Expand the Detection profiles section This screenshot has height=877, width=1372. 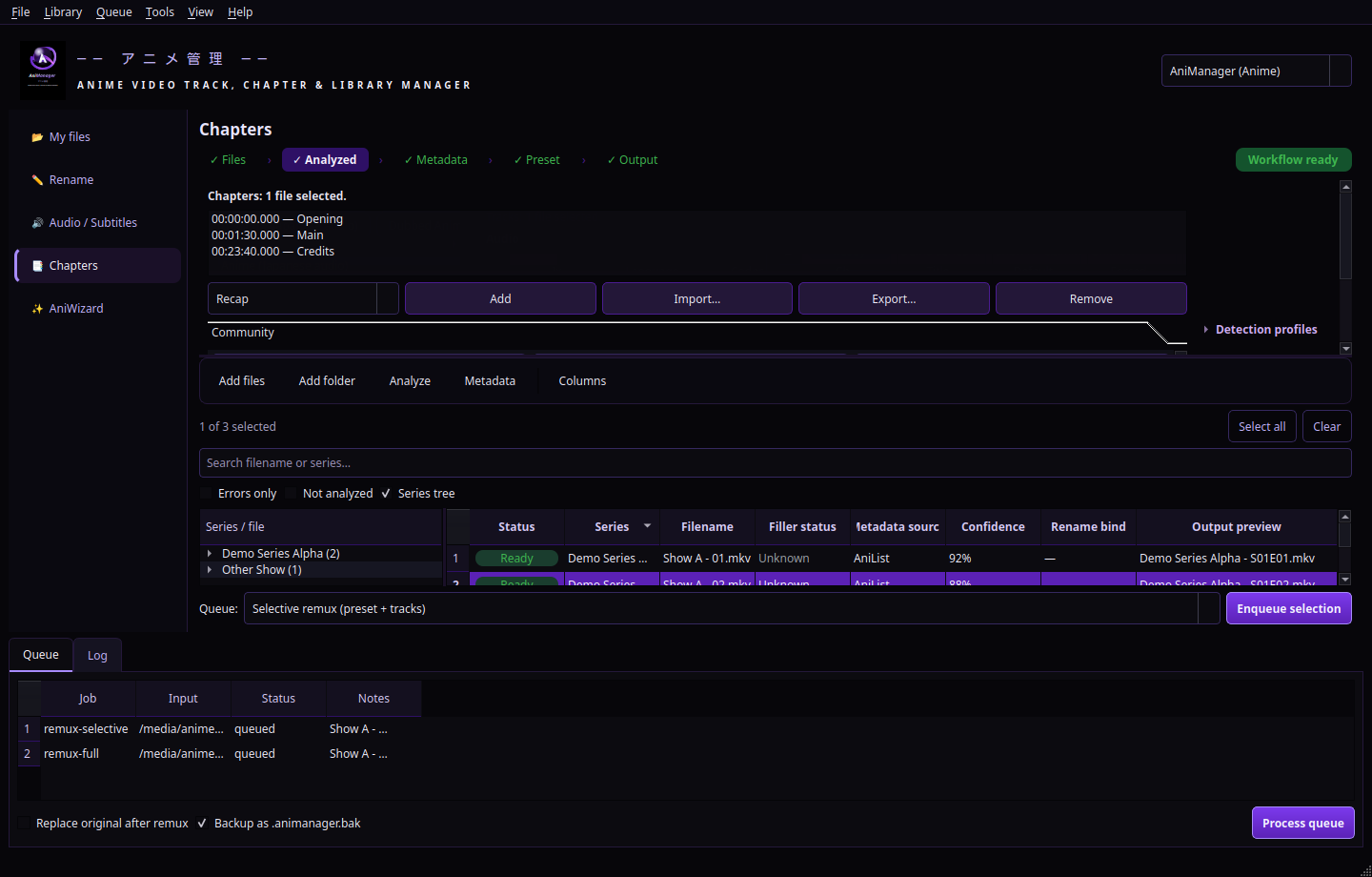(1260, 330)
